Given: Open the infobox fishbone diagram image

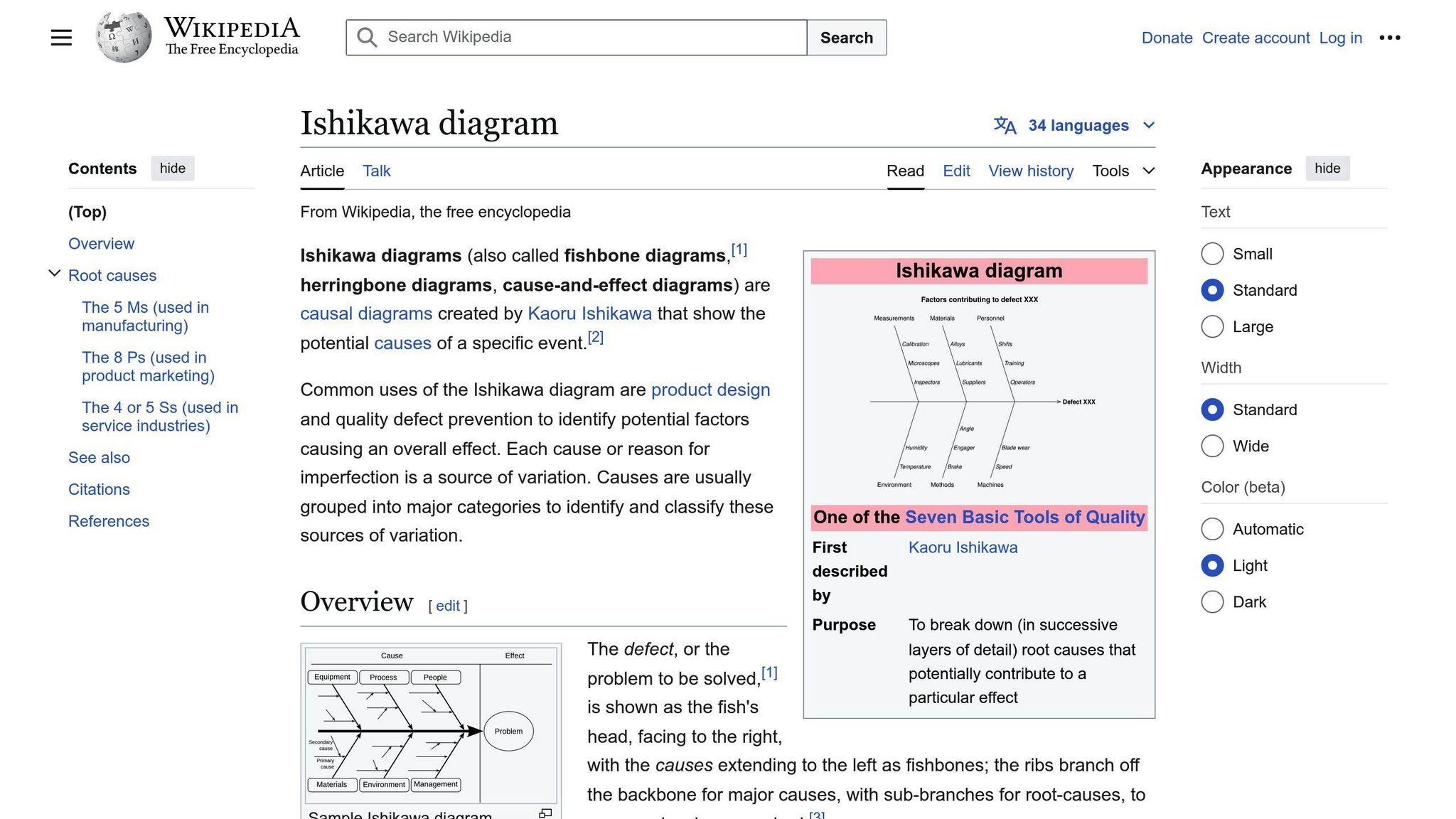Looking at the screenshot, I should tap(979, 392).
